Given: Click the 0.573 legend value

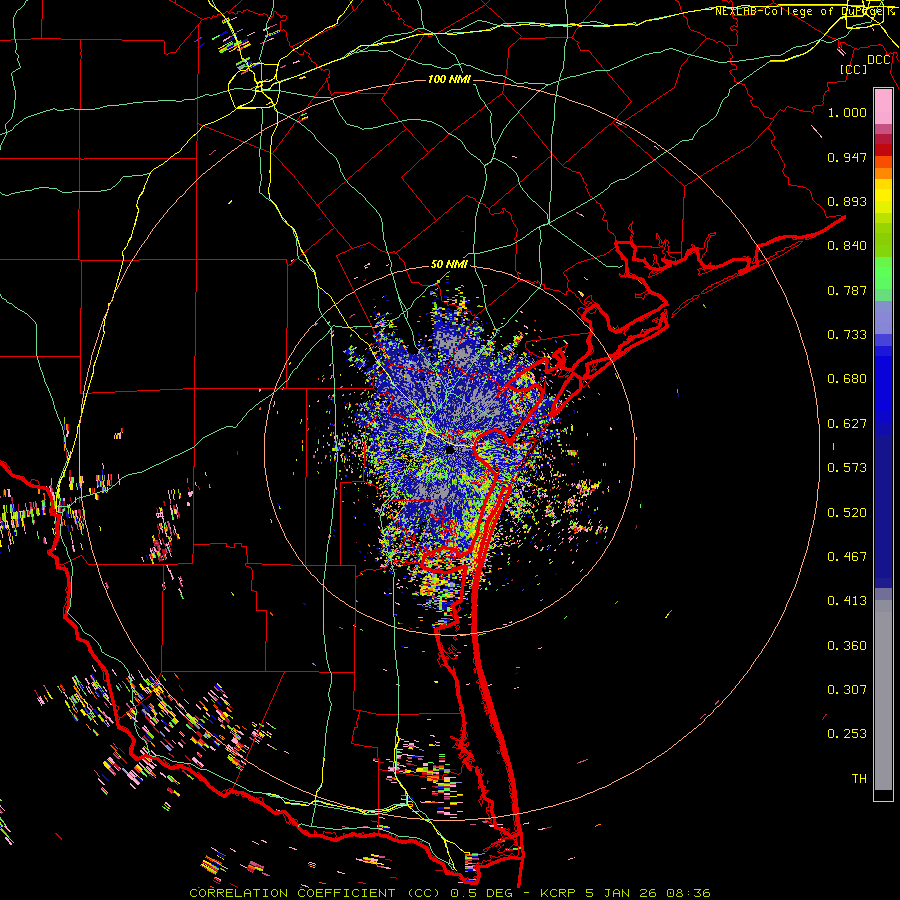Looking at the screenshot, I should pyautogui.click(x=847, y=468).
